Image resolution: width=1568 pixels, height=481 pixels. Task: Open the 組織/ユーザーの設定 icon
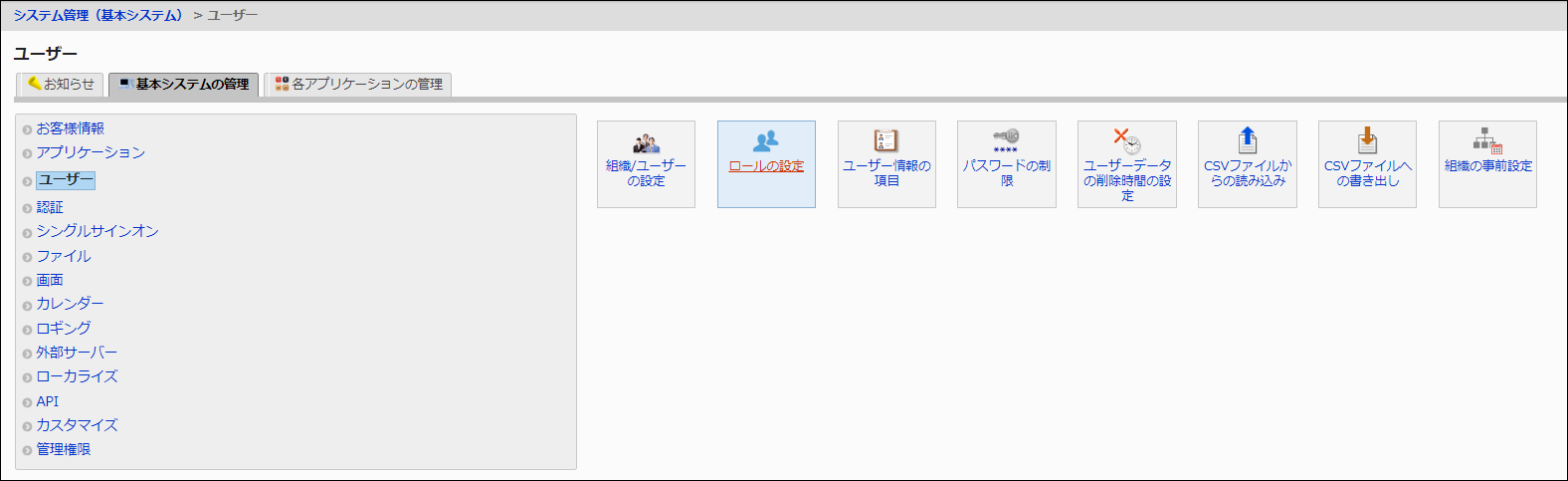646,142
